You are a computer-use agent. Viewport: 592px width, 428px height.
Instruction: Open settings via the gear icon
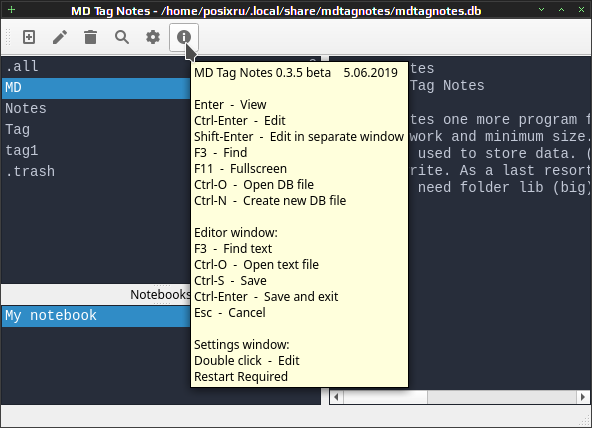tap(153, 37)
